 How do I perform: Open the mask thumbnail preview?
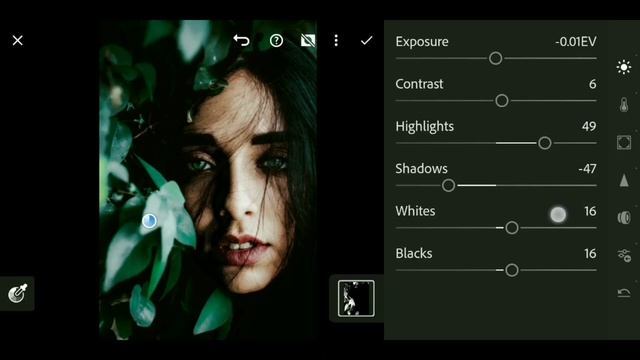(x=356, y=298)
